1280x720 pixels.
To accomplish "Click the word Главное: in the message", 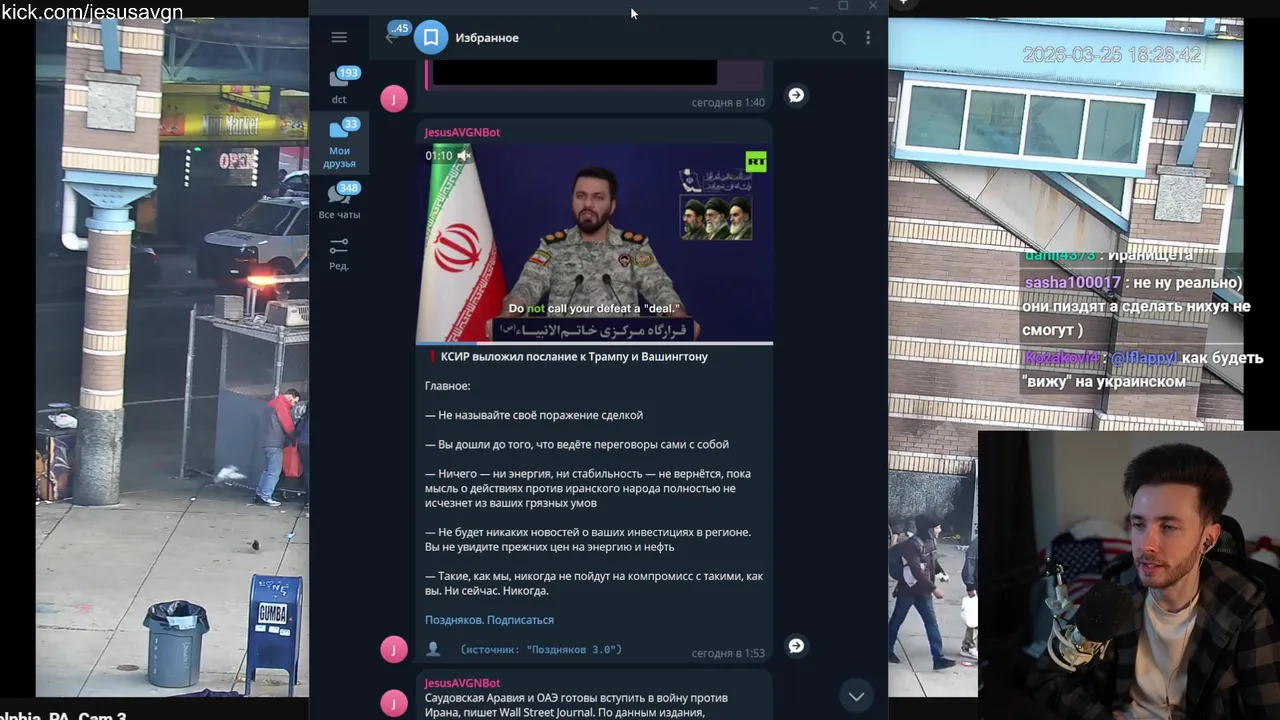I will [447, 386].
